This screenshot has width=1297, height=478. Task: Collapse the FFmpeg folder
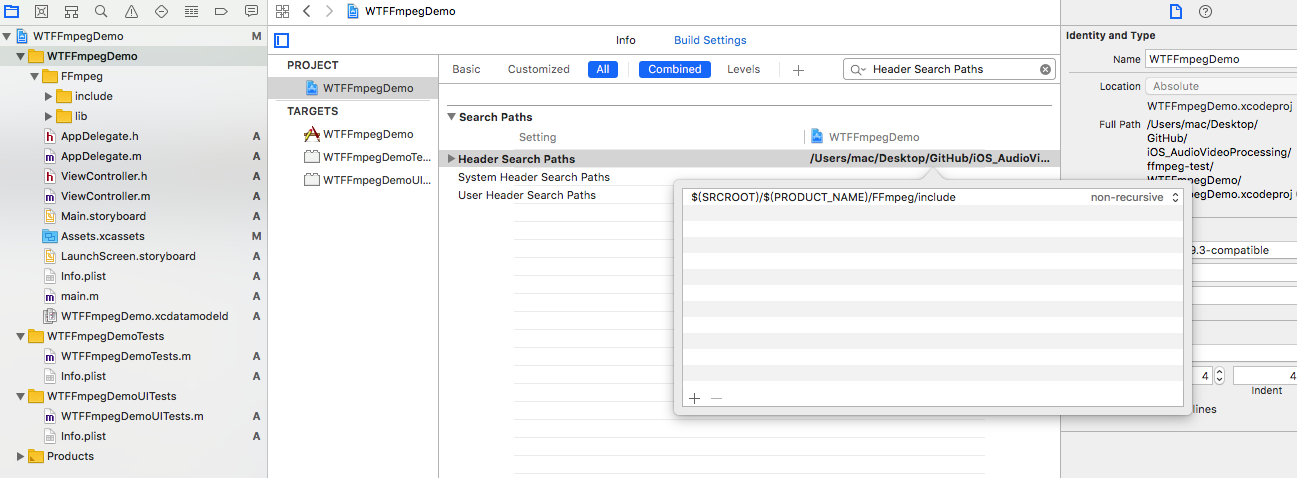[34, 76]
